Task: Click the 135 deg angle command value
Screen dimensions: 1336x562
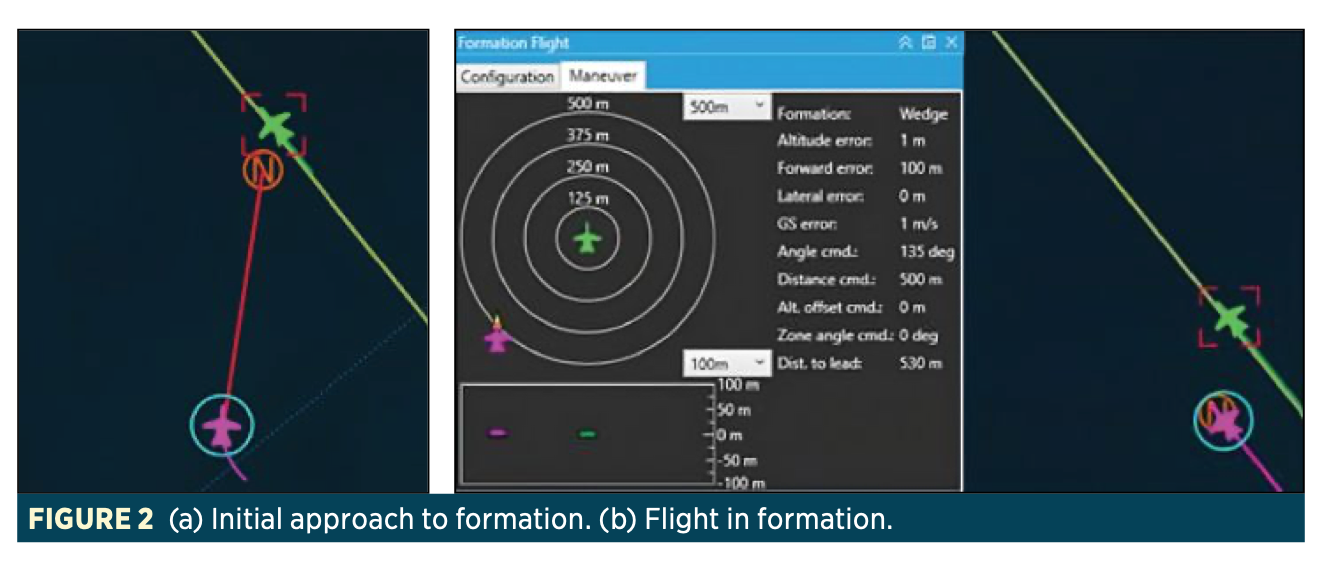Action: pos(926,252)
